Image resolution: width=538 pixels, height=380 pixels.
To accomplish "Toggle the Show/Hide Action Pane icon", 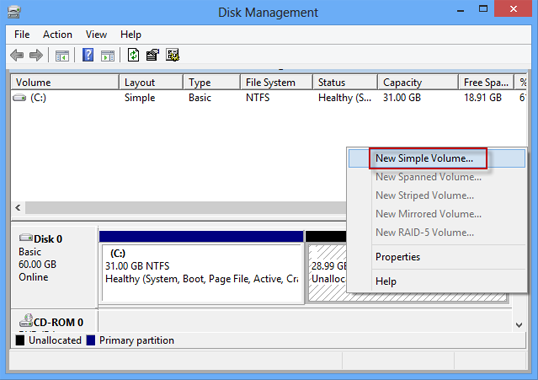I will point(108,55).
